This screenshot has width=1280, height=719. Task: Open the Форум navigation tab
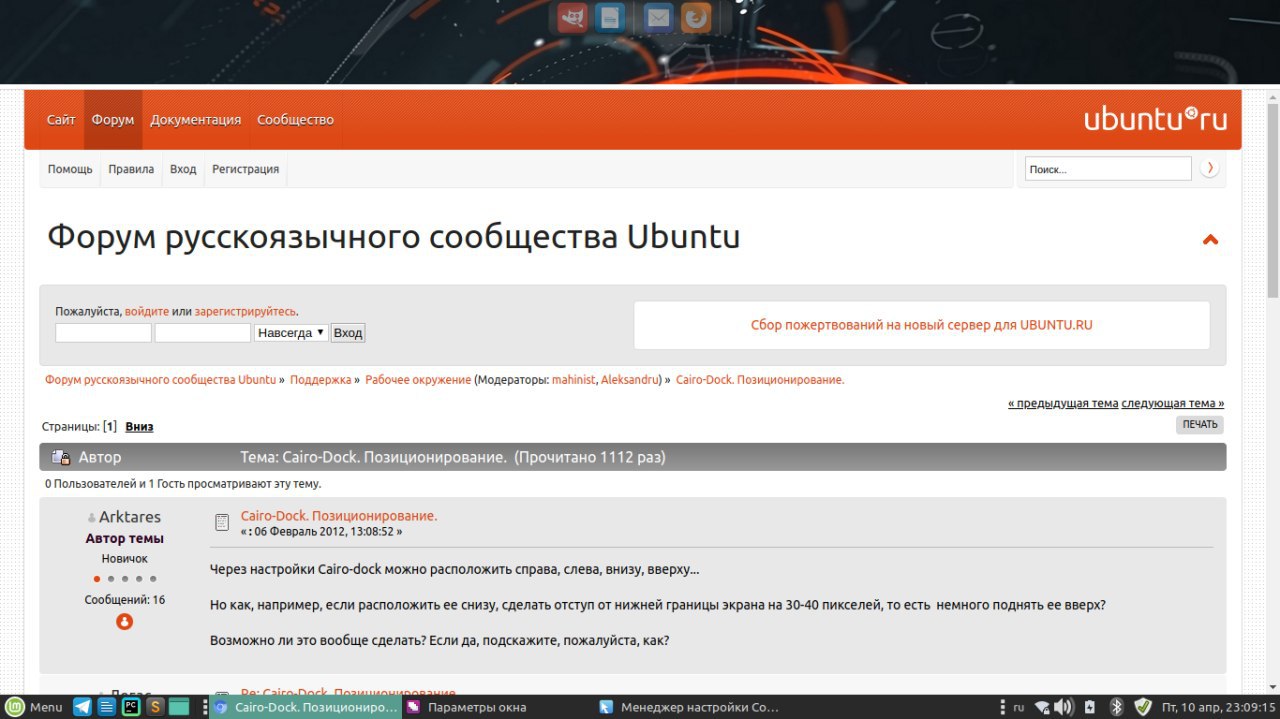[x=113, y=119]
